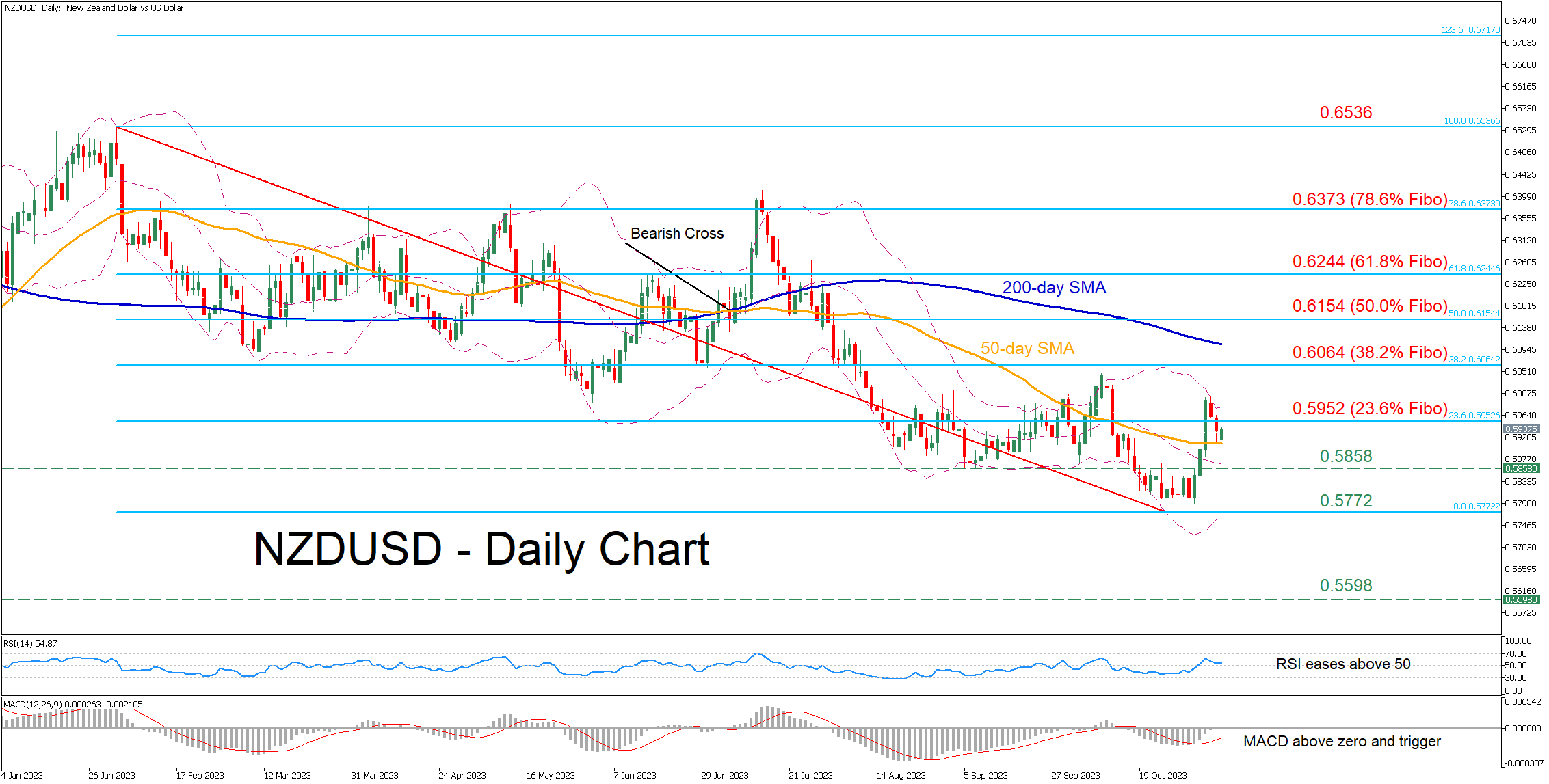1549x784 pixels.
Task: Click the green 0.5598 support label
Action: [1345, 586]
